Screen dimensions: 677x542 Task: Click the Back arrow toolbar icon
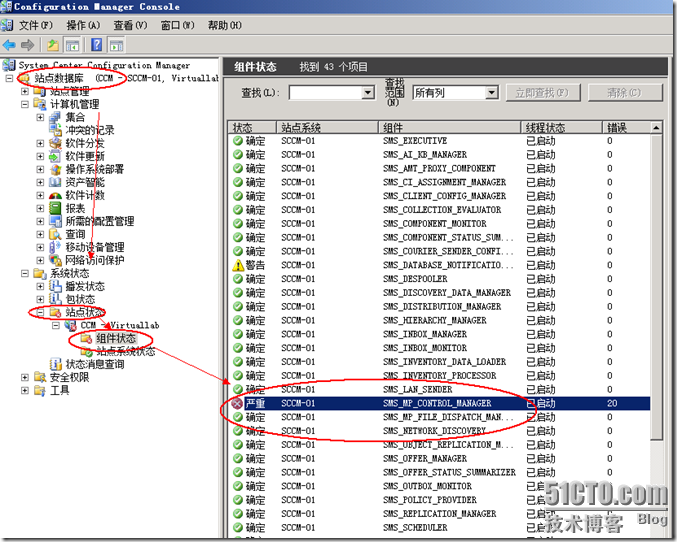click(x=9, y=45)
